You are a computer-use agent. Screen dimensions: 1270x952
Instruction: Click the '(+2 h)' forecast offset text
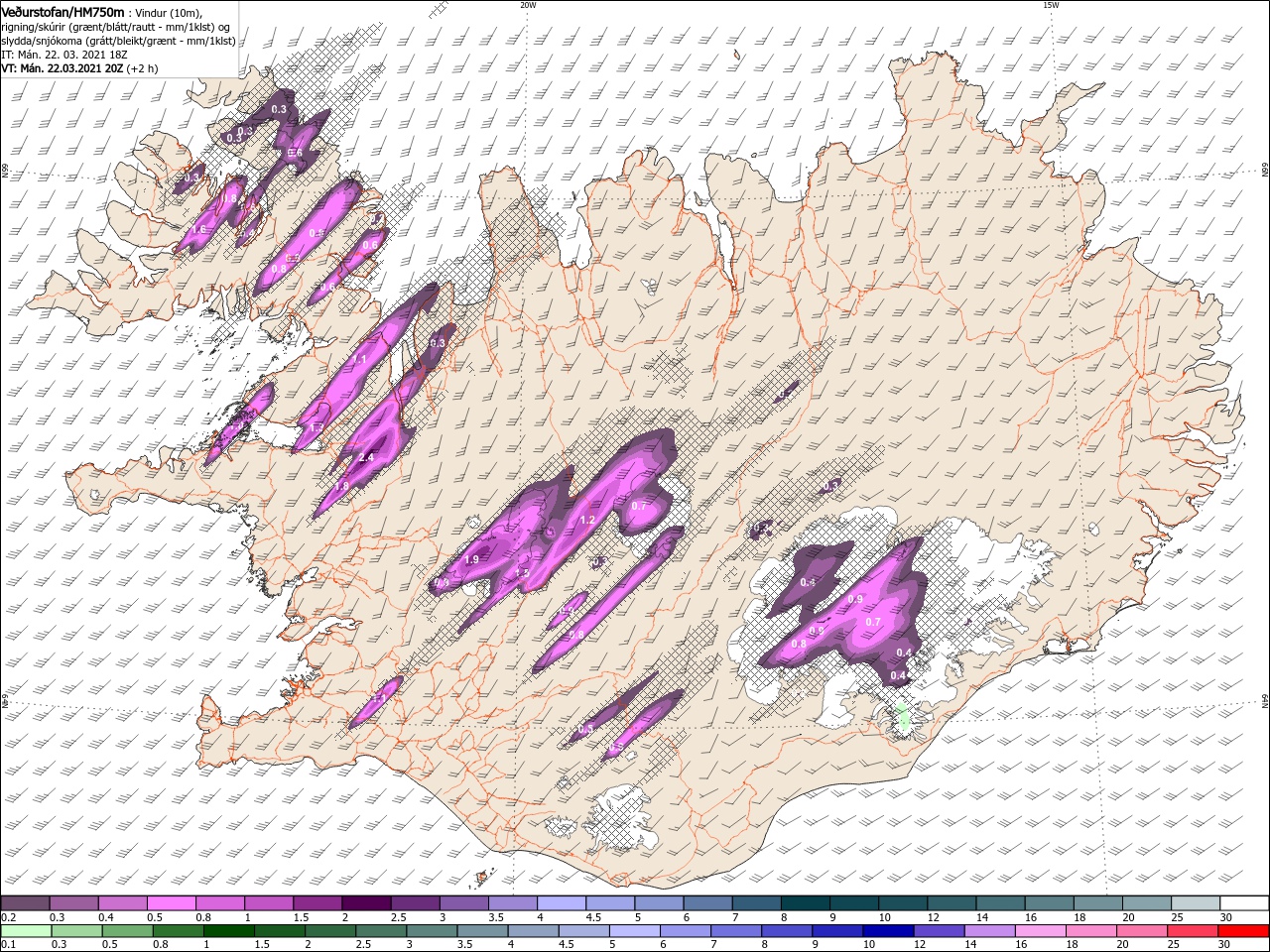(x=143, y=68)
